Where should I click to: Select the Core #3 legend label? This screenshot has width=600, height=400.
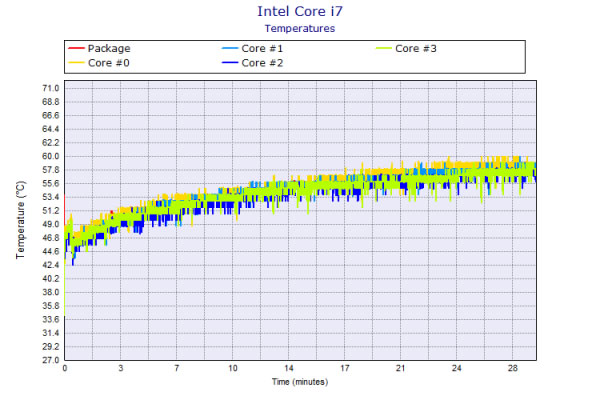point(416,49)
